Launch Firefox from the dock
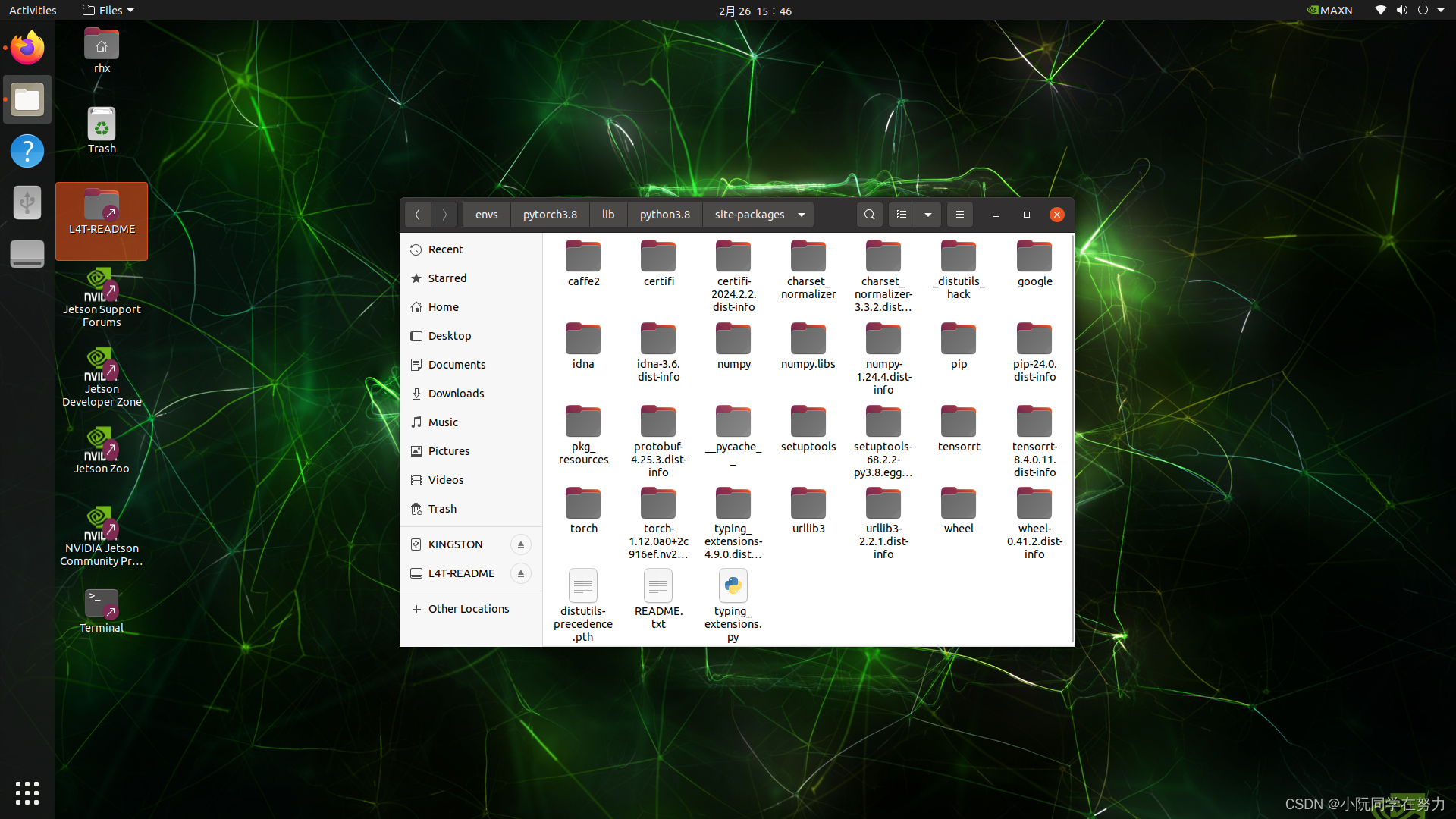1456x819 pixels. point(27,48)
